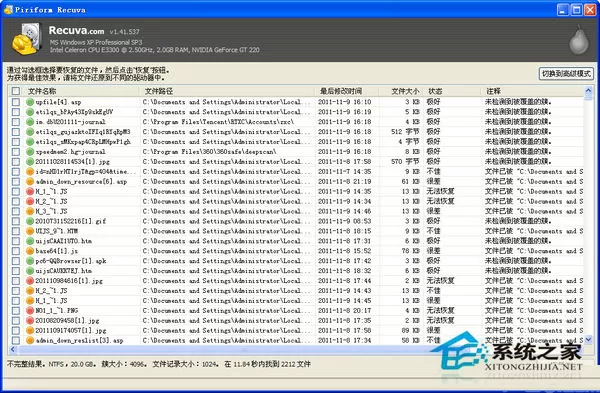Viewport: 600px width, 393px height.
Task: Click orange status icon of 2011109174057[1].jpg
Action: pyautogui.click(x=30, y=330)
